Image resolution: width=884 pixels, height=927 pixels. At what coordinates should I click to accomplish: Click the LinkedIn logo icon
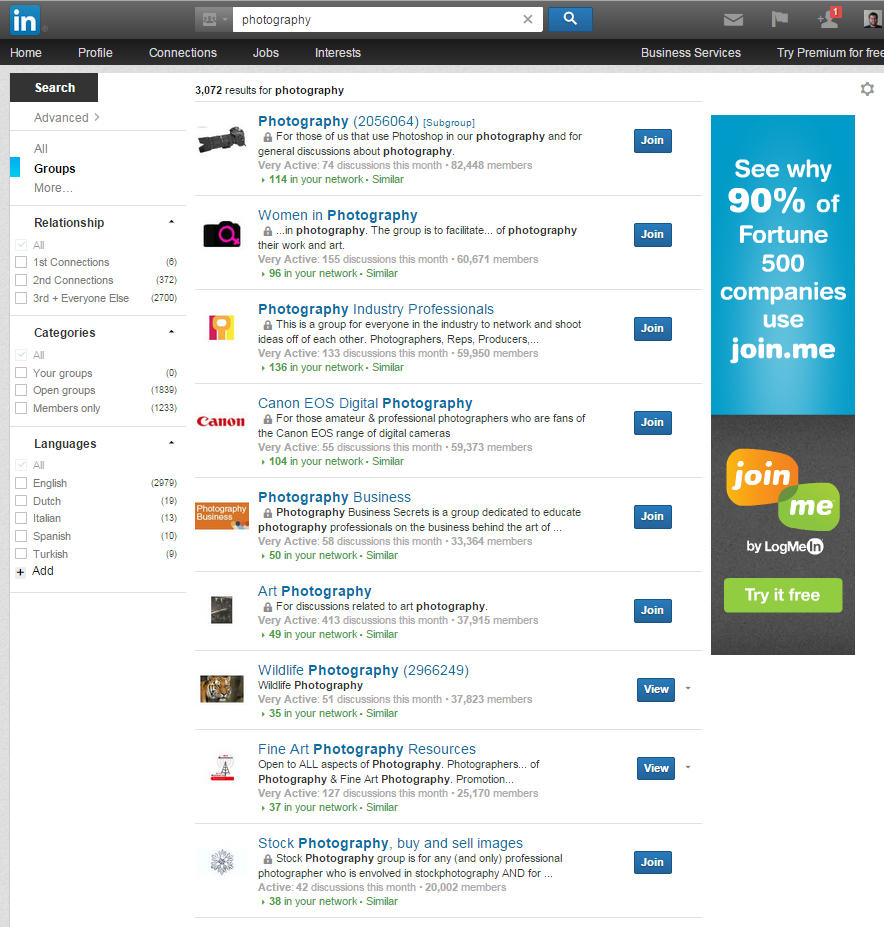coord(24,20)
